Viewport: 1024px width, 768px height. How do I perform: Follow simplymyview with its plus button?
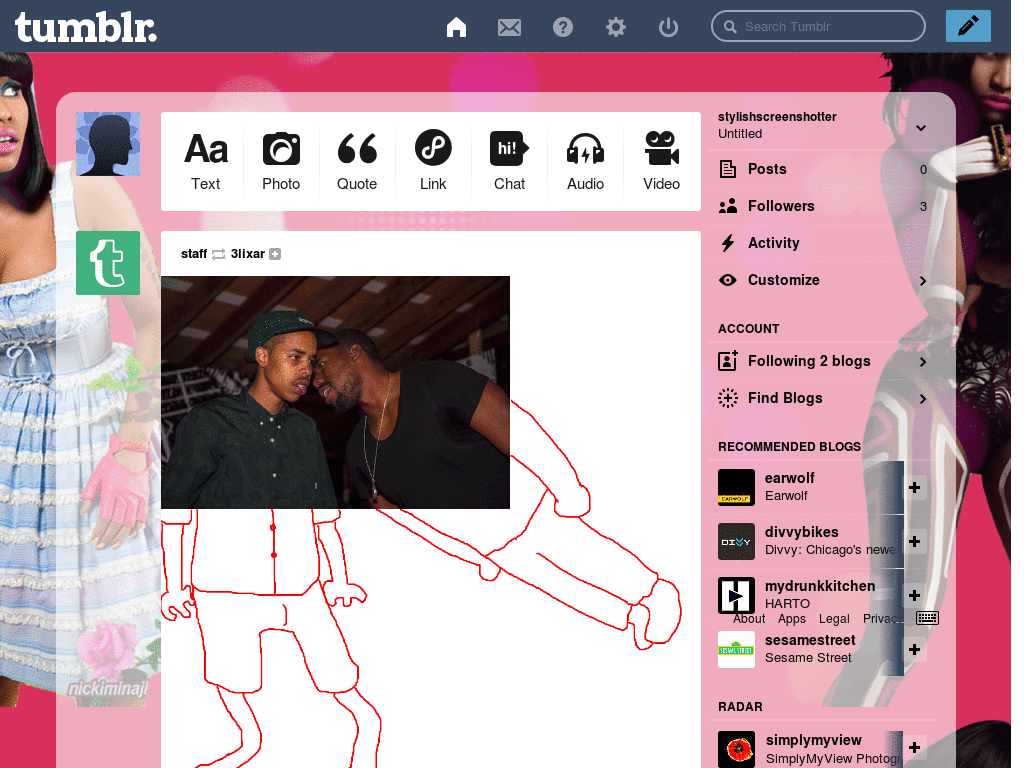(x=914, y=748)
